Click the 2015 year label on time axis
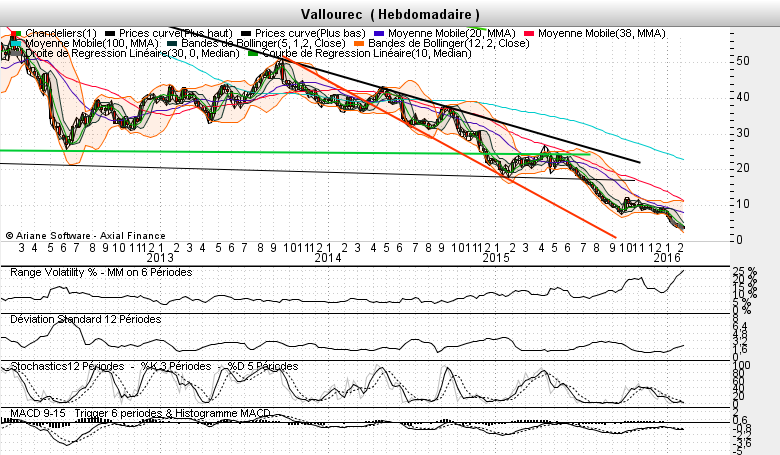The height and width of the screenshot is (455, 780). click(x=496, y=258)
